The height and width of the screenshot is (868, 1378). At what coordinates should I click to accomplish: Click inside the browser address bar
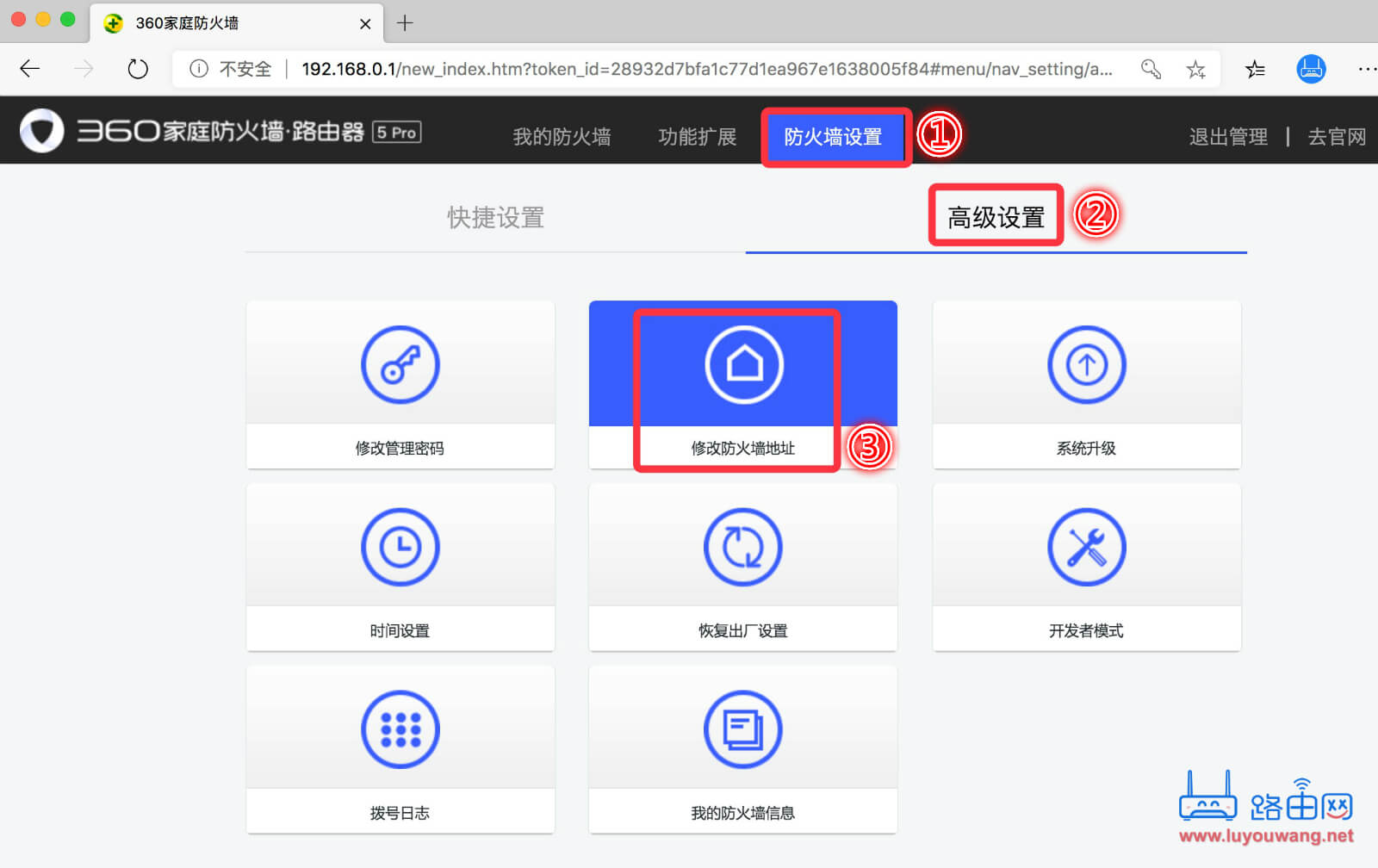603,69
